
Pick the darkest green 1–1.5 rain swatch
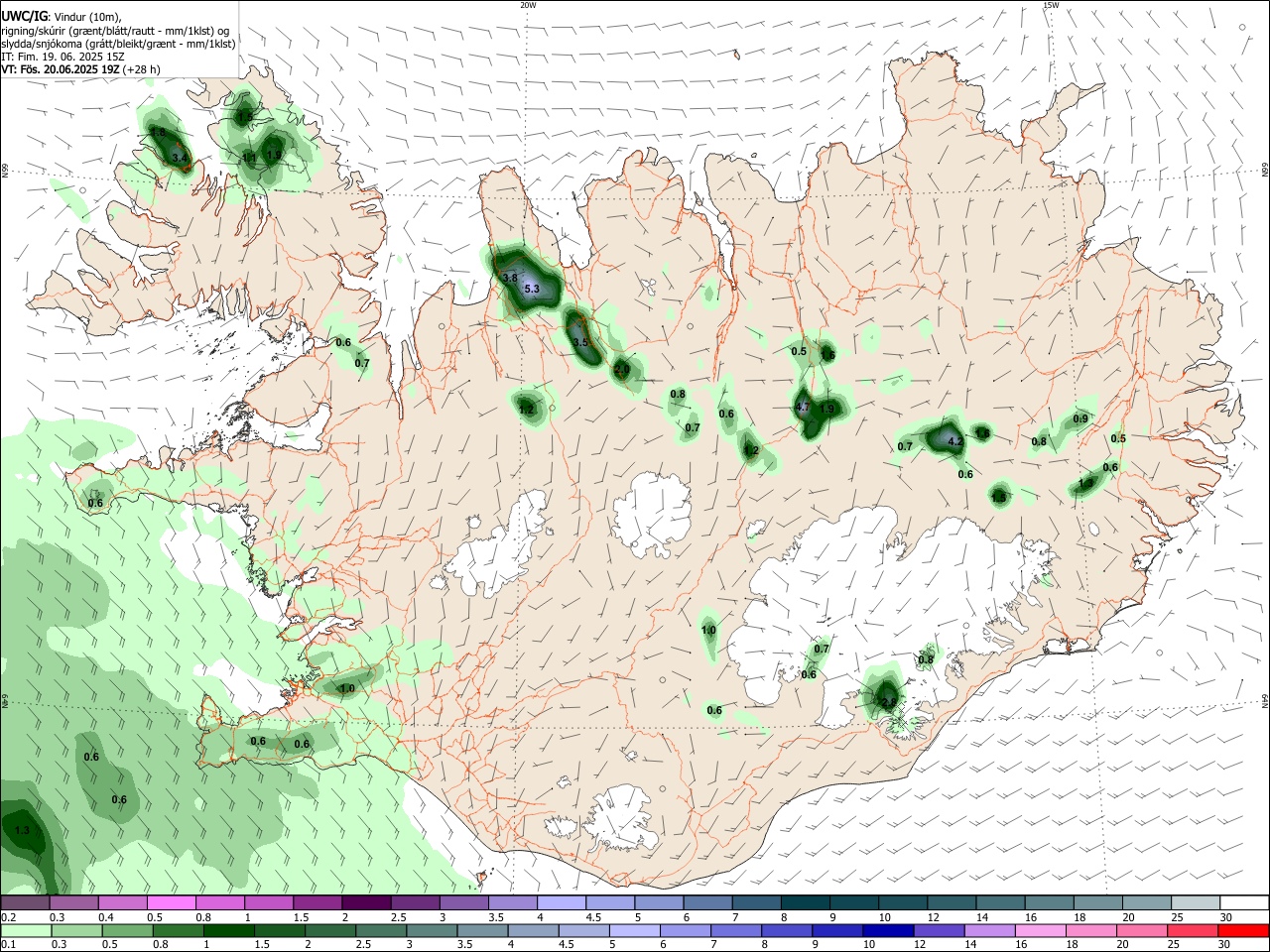point(229,931)
